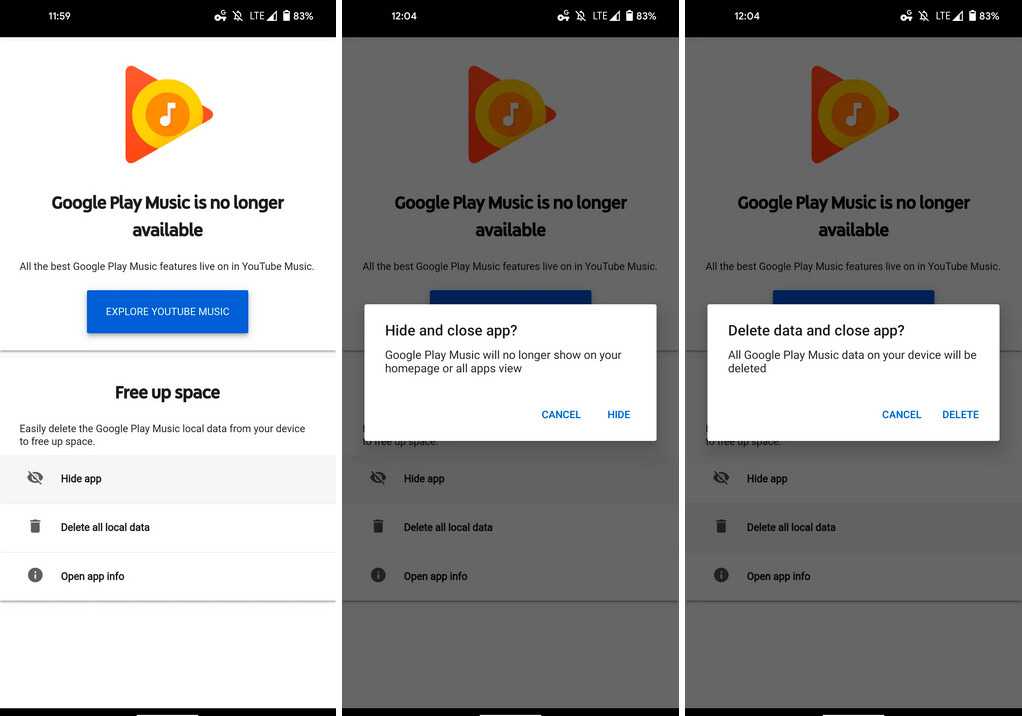The height and width of the screenshot is (716, 1022).
Task: Tap the 12:04 clock on third screen
Action: click(746, 16)
